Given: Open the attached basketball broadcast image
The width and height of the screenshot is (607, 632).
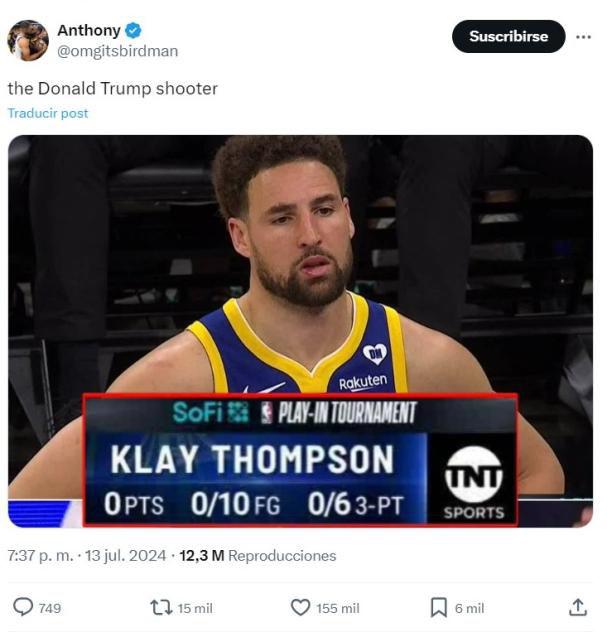Looking at the screenshot, I should point(300,330).
